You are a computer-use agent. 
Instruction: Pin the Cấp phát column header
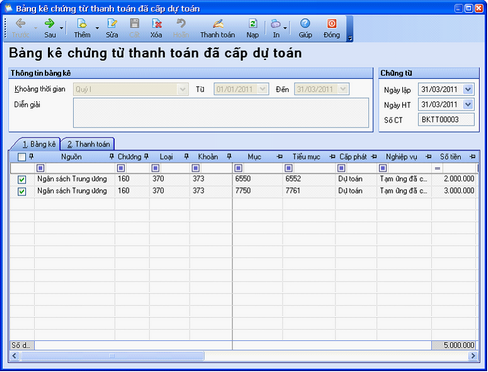pyautogui.click(x=374, y=157)
